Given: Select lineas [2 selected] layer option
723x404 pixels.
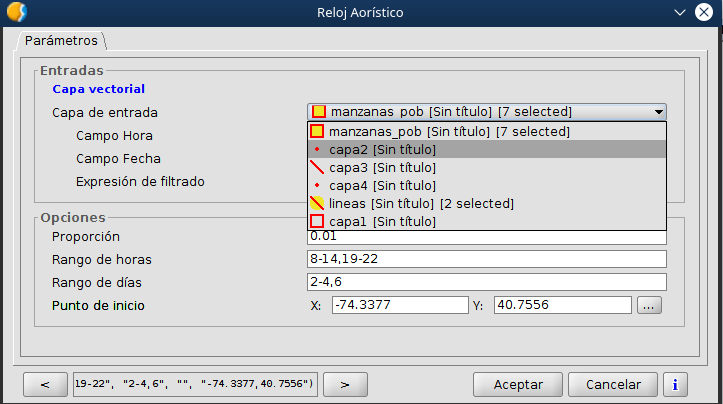Looking at the screenshot, I should (420, 203).
